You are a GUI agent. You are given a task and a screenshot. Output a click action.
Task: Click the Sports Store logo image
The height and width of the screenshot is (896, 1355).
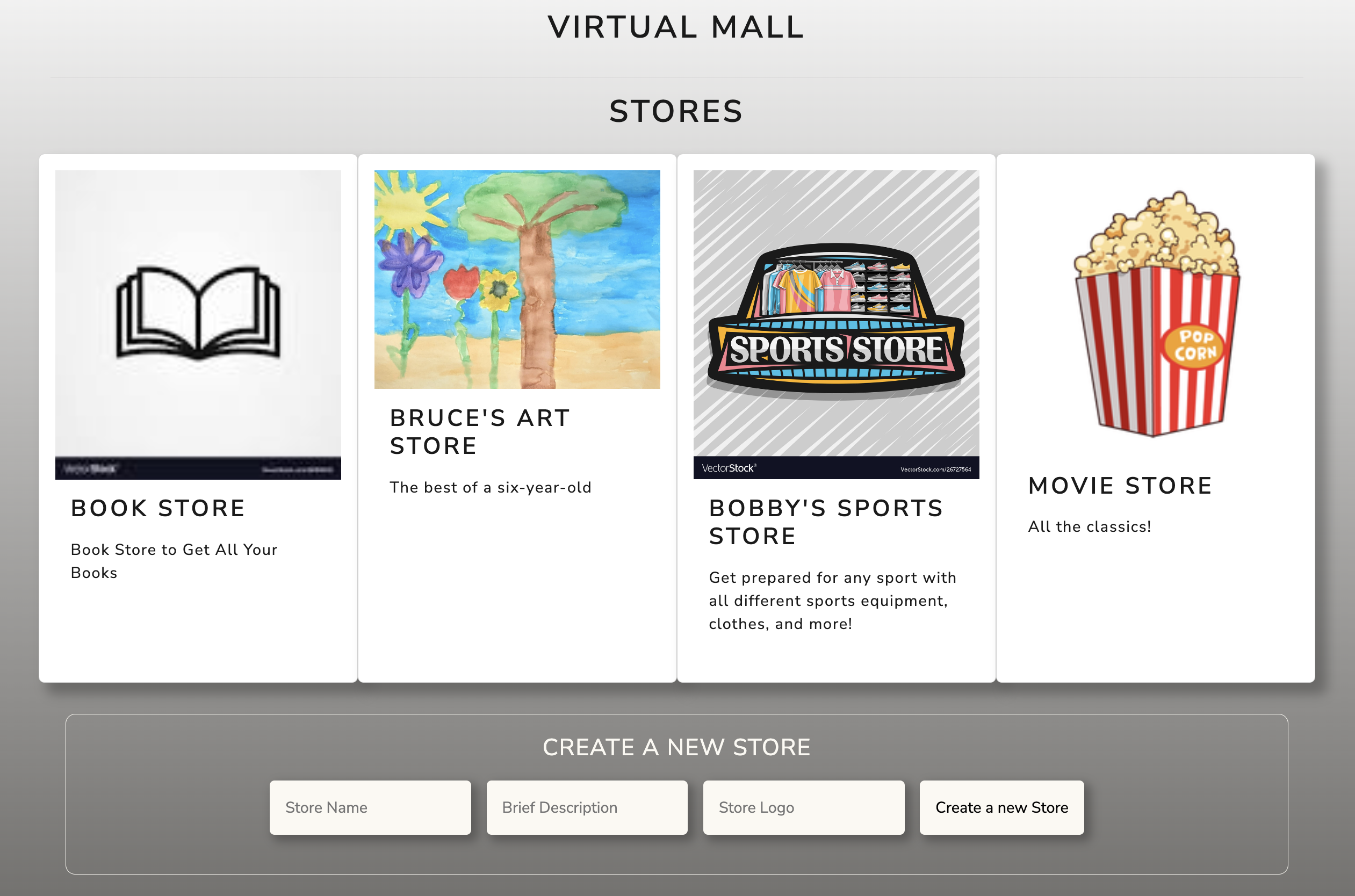click(x=835, y=320)
